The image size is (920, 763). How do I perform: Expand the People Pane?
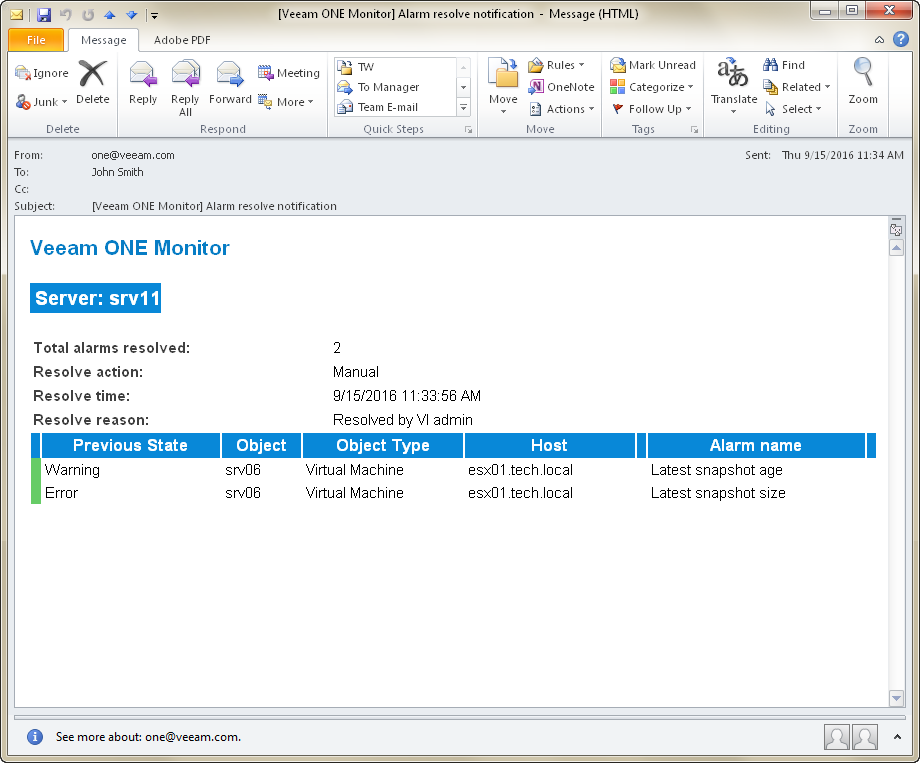point(897,737)
